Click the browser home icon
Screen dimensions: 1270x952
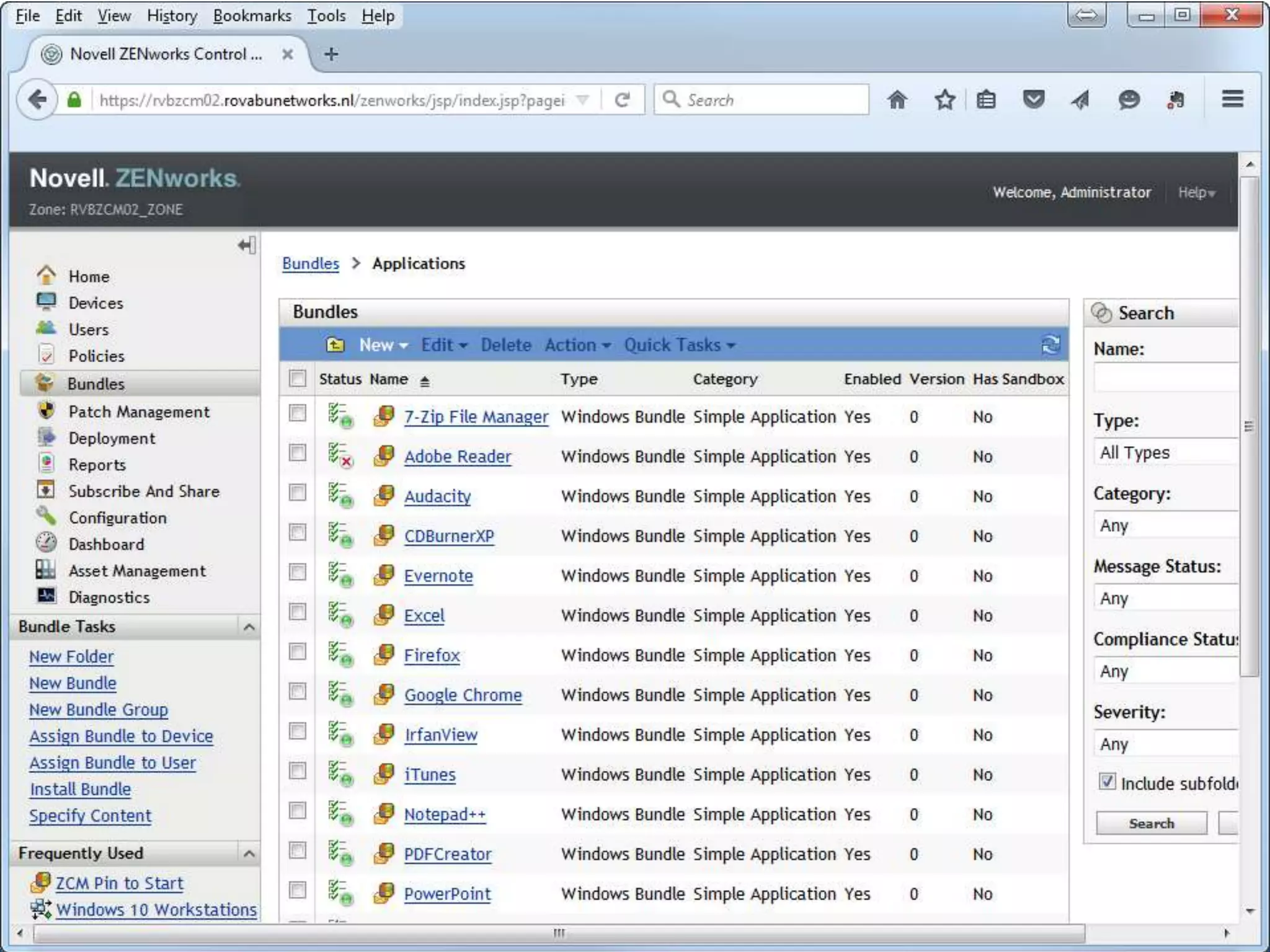pyautogui.click(x=897, y=100)
